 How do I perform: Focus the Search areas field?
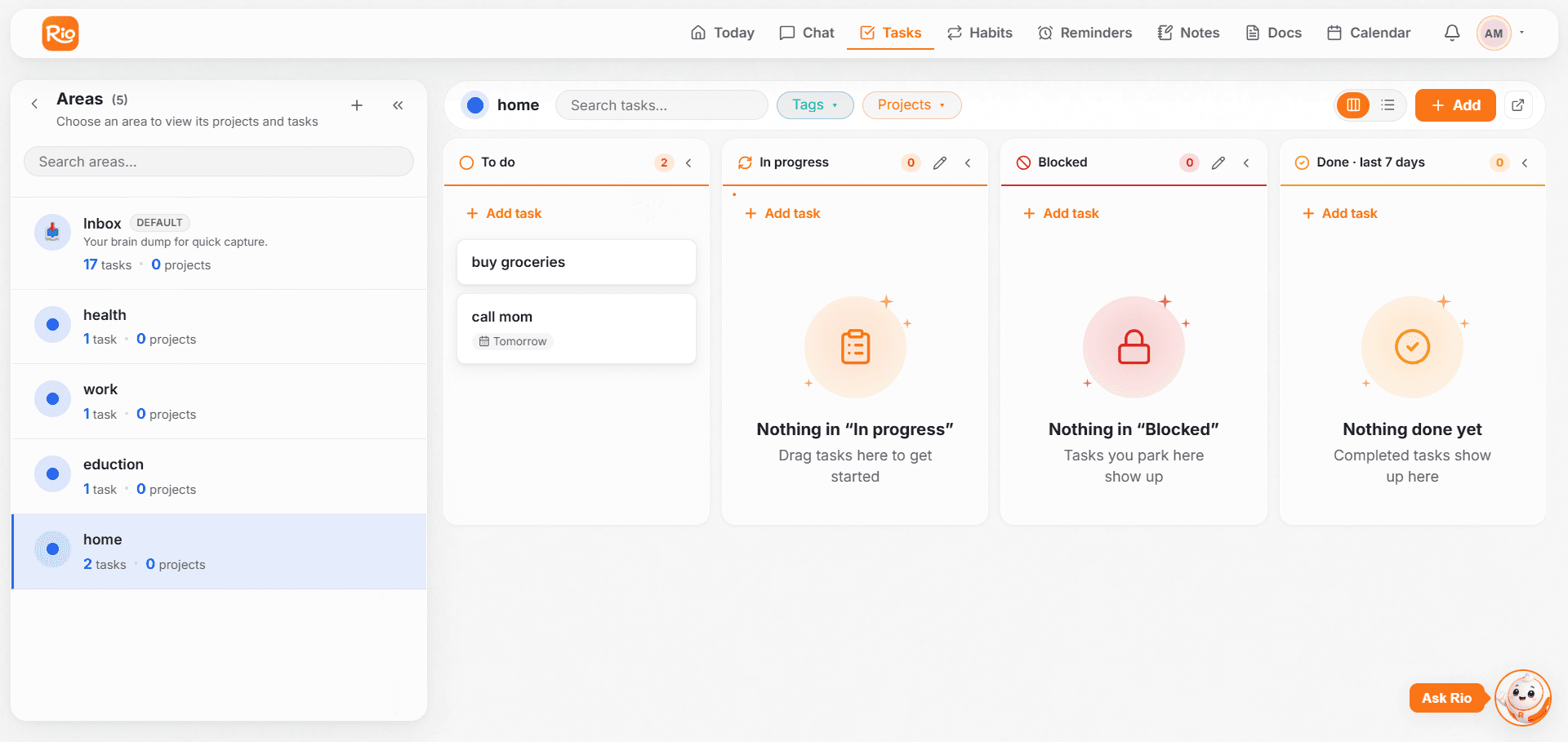tap(219, 162)
